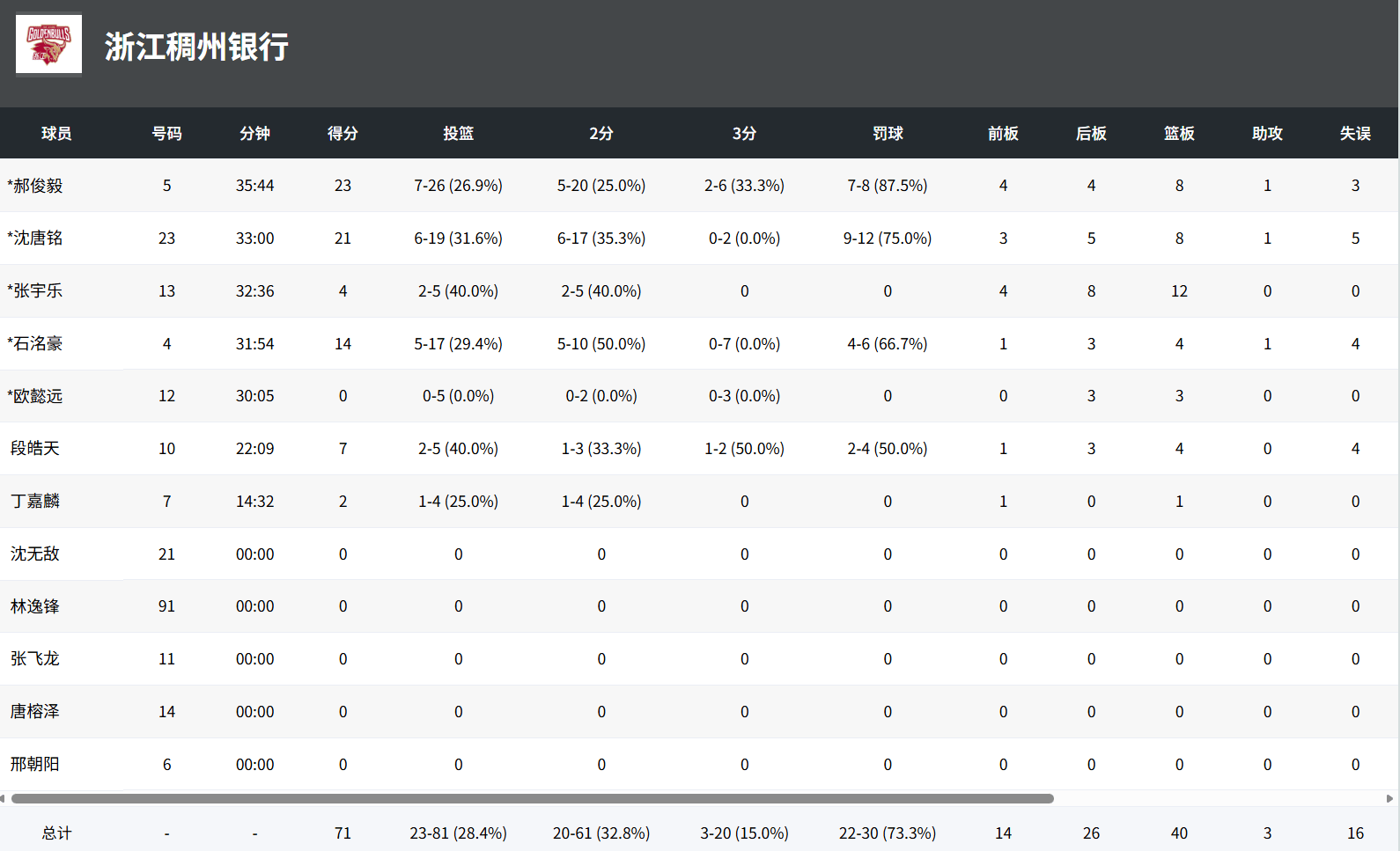
Task: Click the 分钟 column header
Action: point(254,134)
